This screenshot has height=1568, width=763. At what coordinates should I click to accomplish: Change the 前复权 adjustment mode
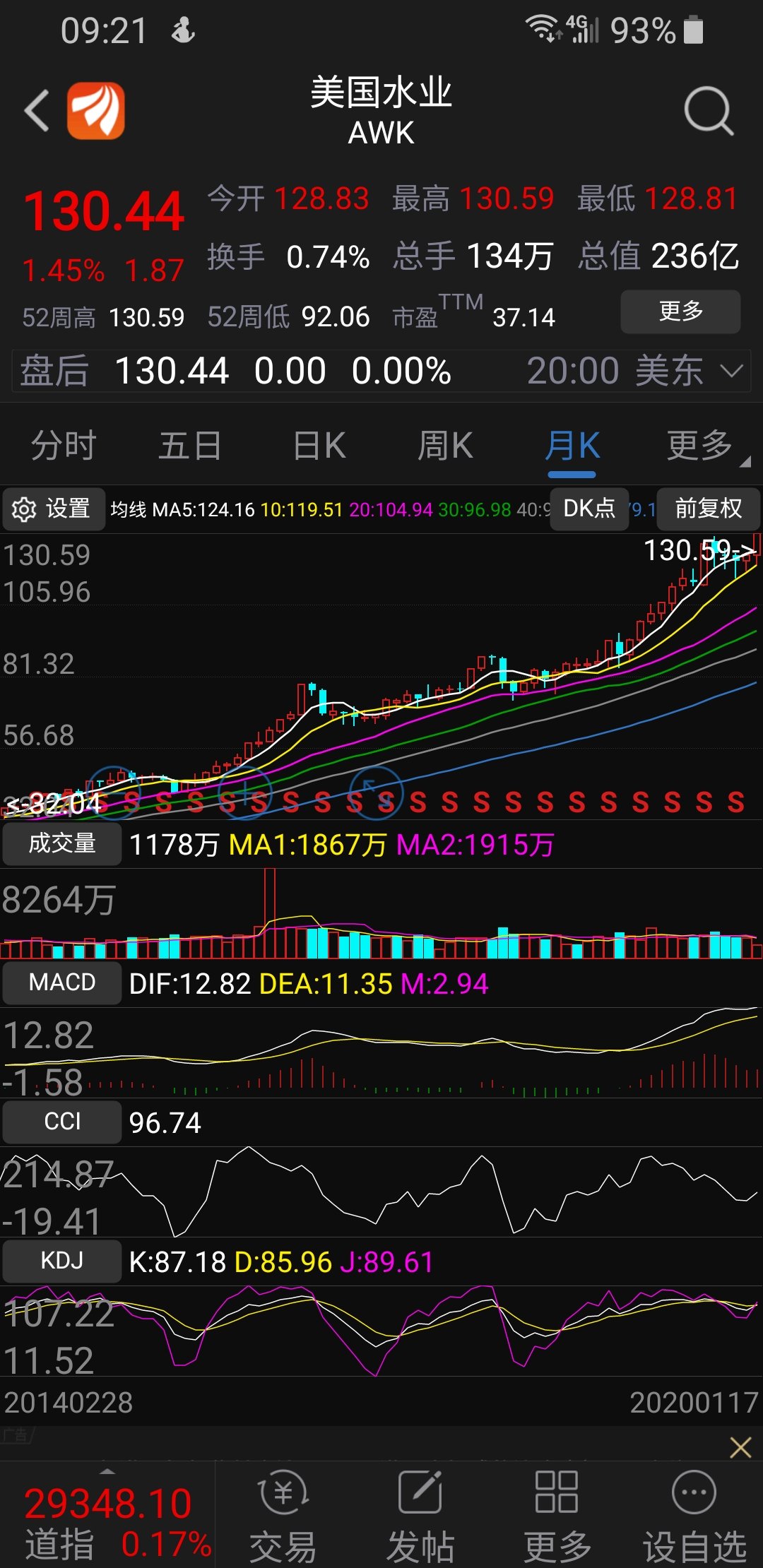click(x=709, y=509)
